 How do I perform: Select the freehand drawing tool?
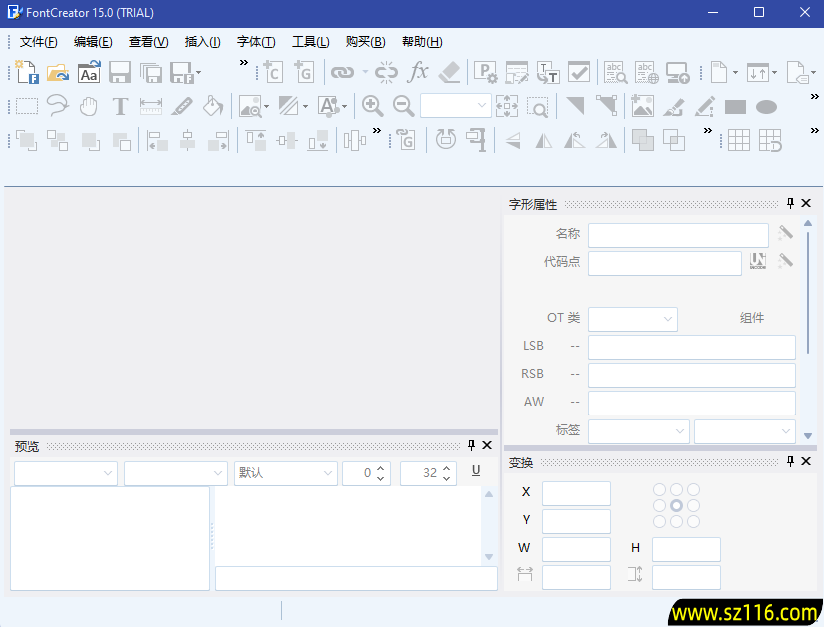pyautogui.click(x=57, y=105)
